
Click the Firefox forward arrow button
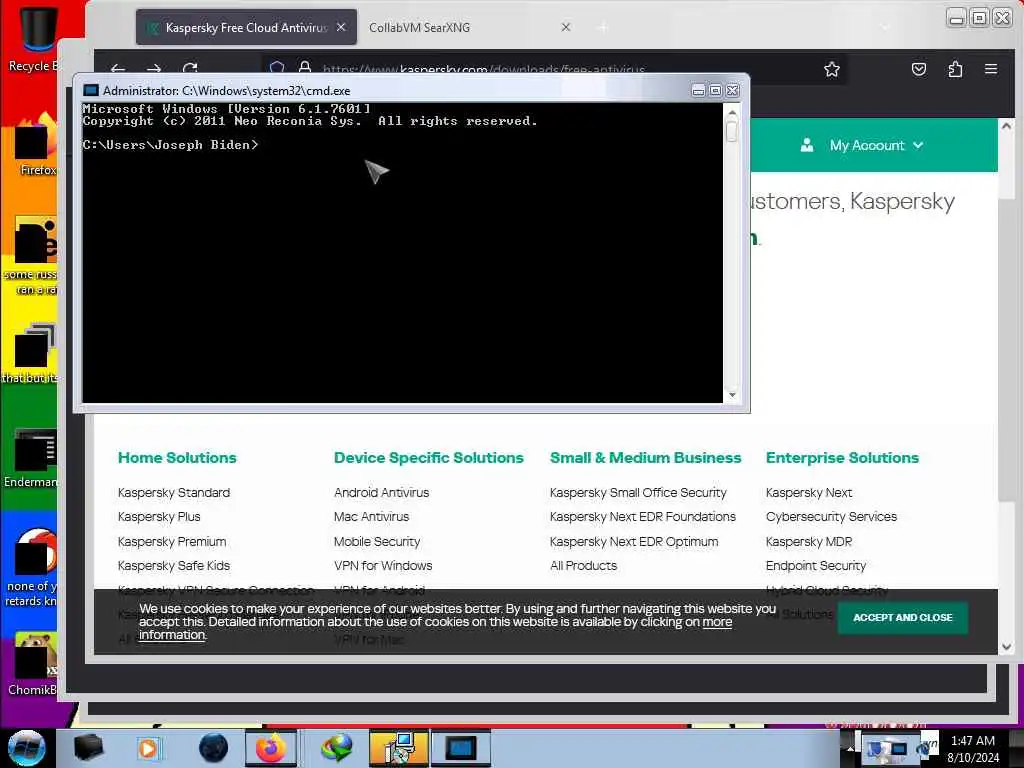click(154, 68)
